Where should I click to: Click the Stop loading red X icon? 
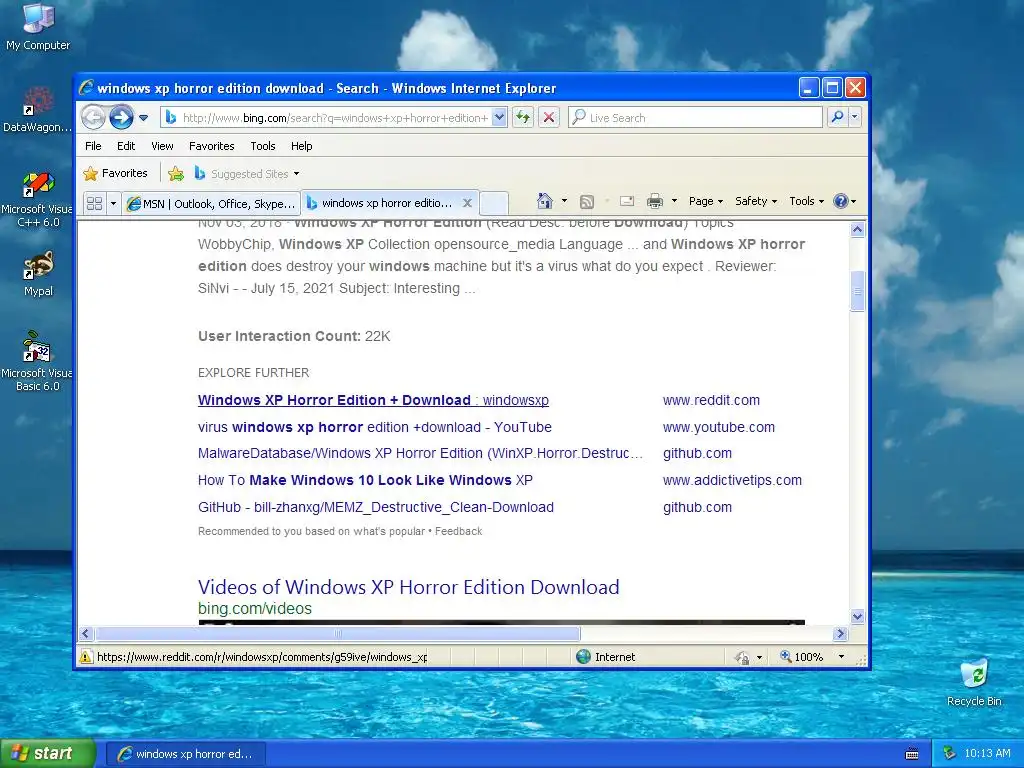point(549,118)
